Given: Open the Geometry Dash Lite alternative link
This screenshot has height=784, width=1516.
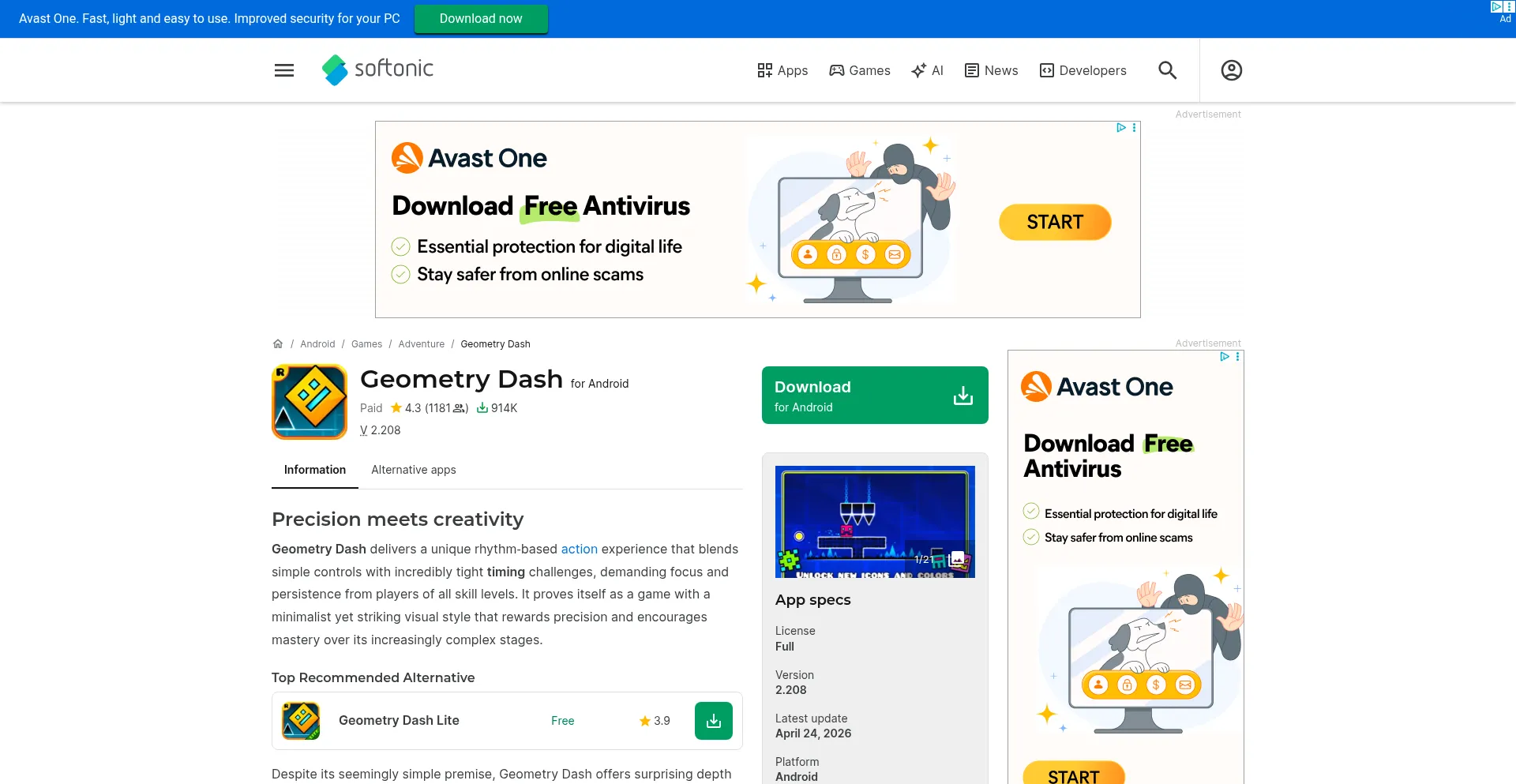Looking at the screenshot, I should (x=399, y=721).
